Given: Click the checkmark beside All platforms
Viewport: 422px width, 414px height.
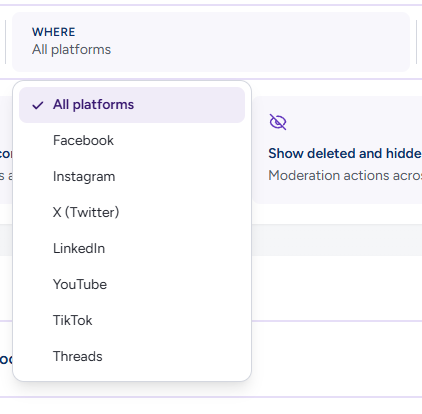Looking at the screenshot, I should (x=38, y=105).
